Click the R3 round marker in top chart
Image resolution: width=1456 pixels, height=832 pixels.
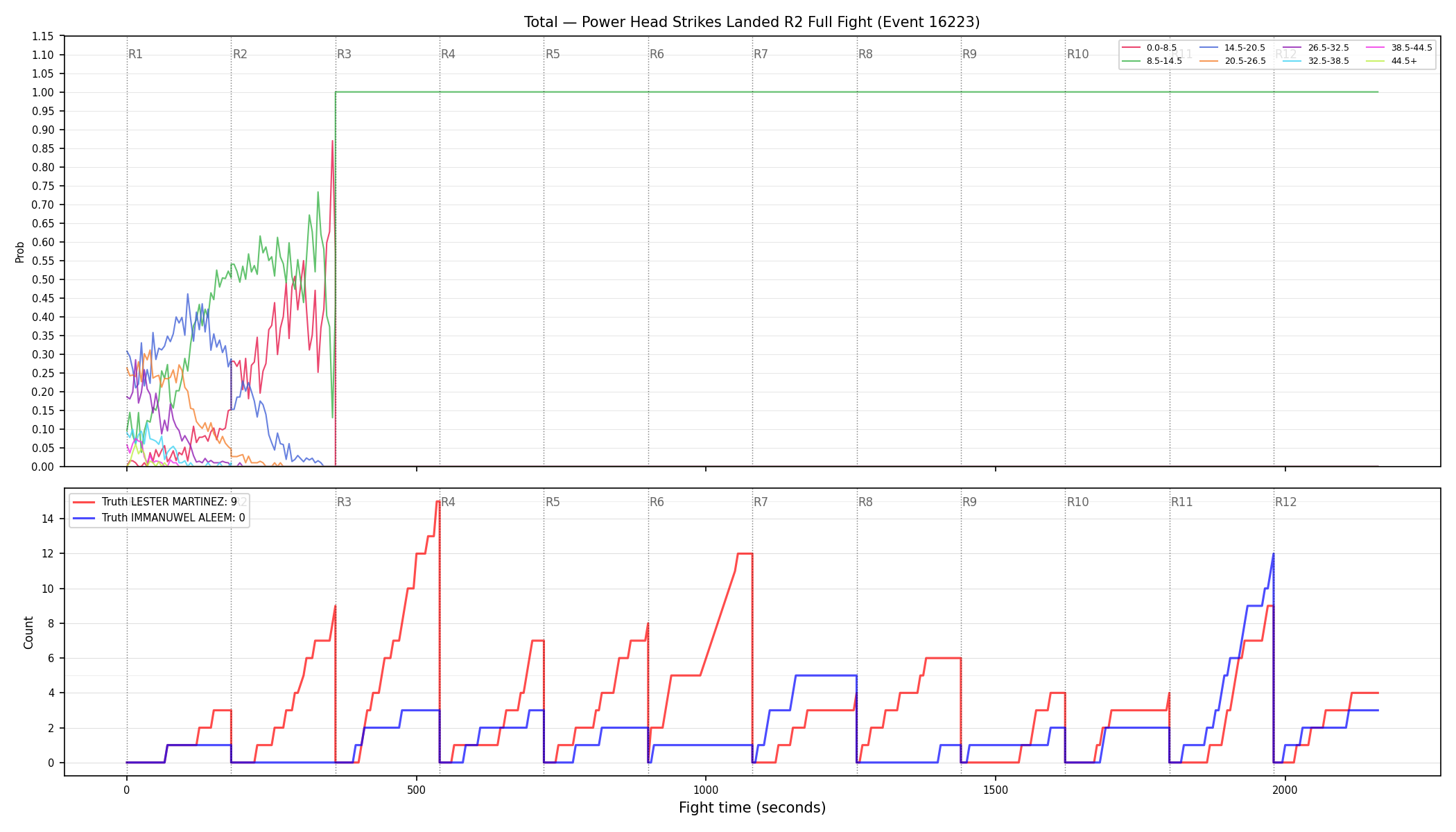(x=344, y=54)
